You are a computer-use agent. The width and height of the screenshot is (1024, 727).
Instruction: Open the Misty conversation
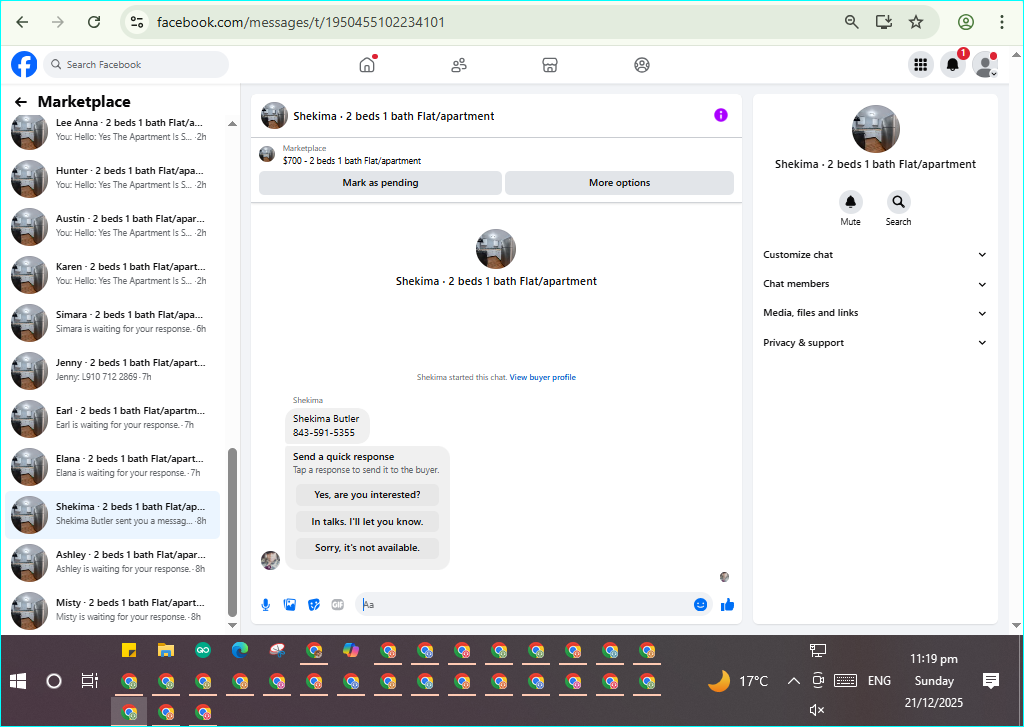(113, 610)
